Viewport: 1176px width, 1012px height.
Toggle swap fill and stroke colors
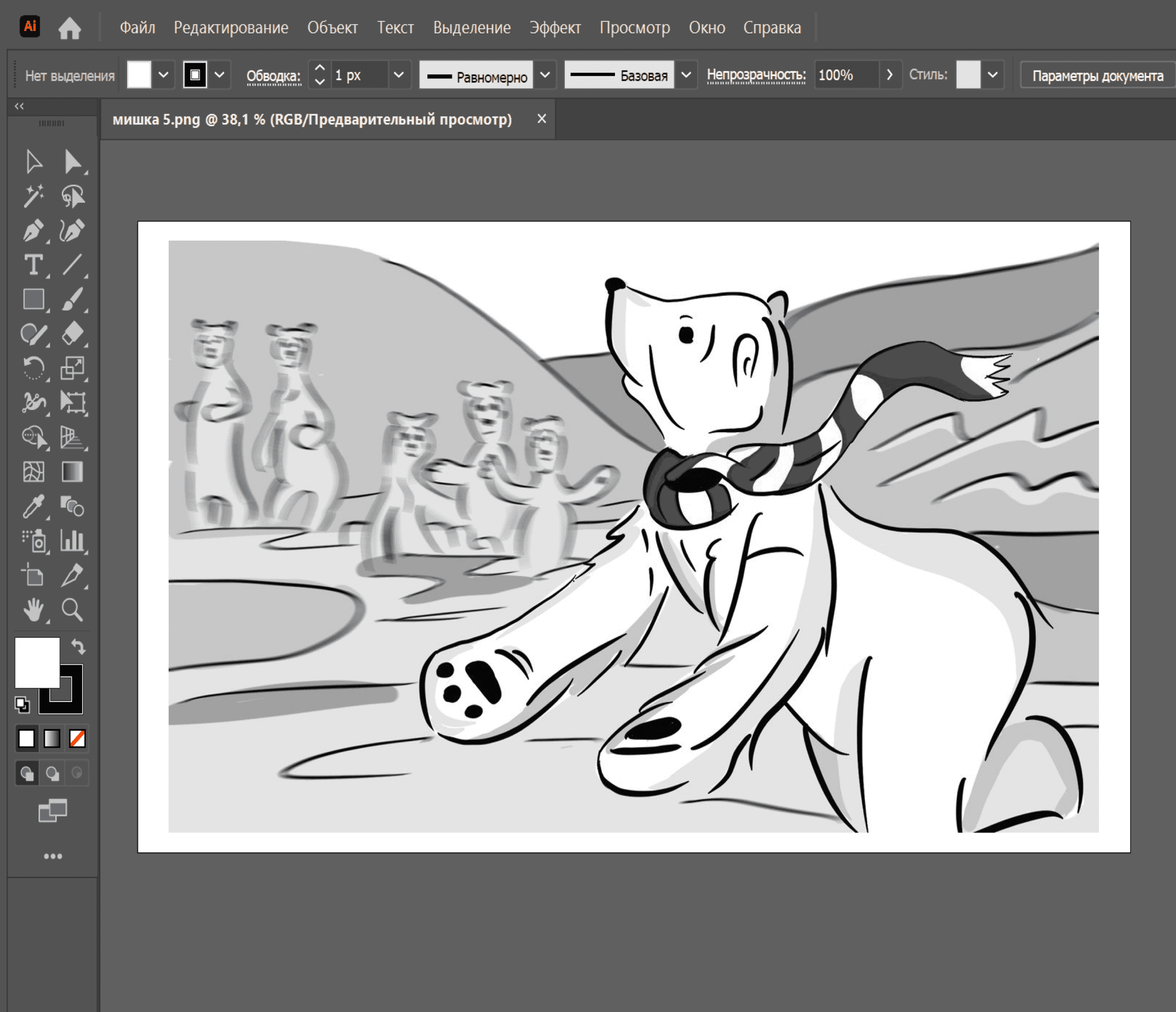[79, 645]
